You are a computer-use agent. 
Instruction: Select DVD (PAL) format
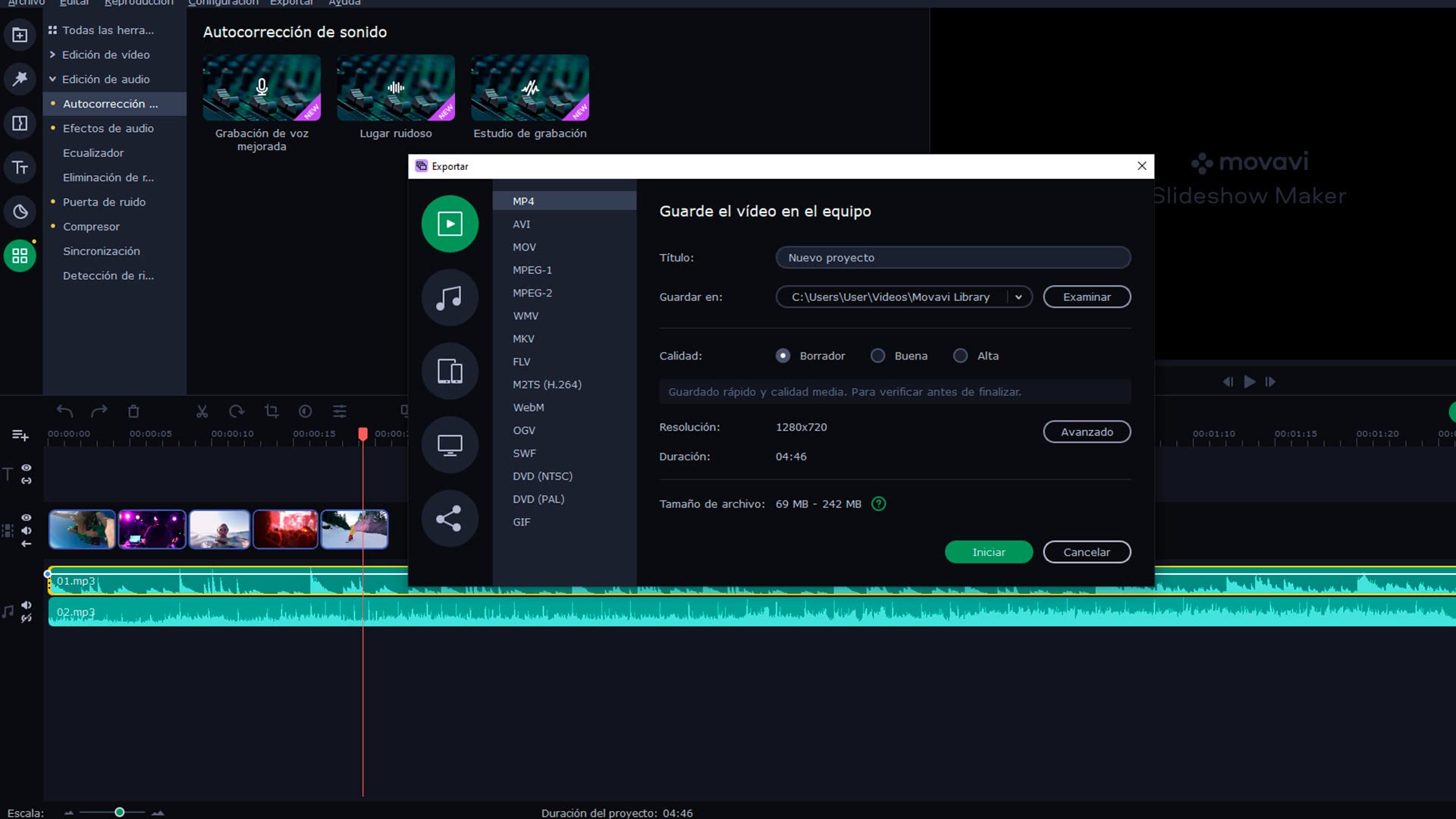564,499
